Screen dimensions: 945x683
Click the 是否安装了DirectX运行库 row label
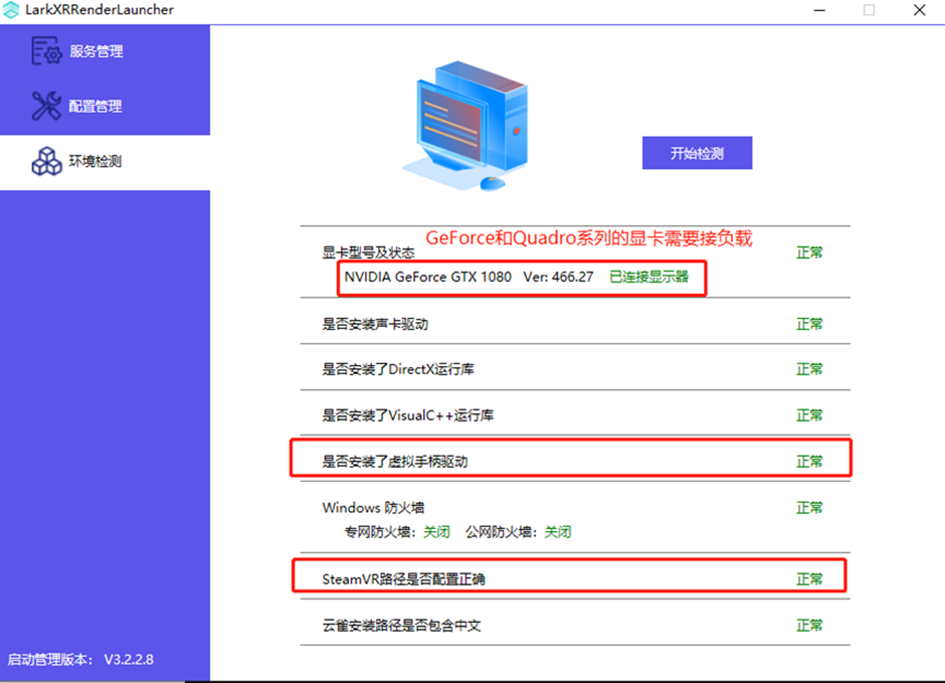coord(398,370)
